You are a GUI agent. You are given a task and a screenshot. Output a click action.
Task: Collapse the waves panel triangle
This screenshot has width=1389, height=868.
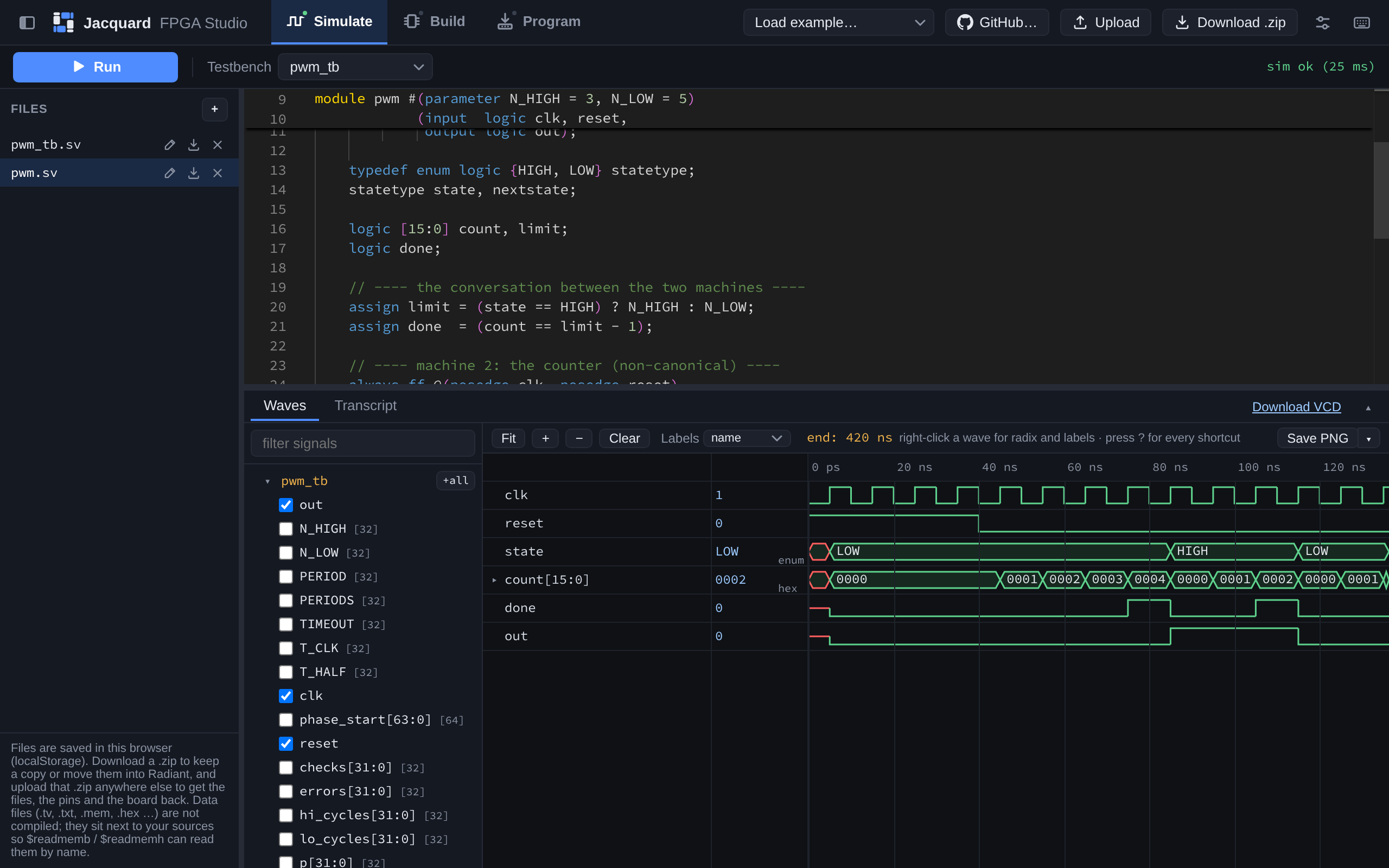pos(1368,407)
